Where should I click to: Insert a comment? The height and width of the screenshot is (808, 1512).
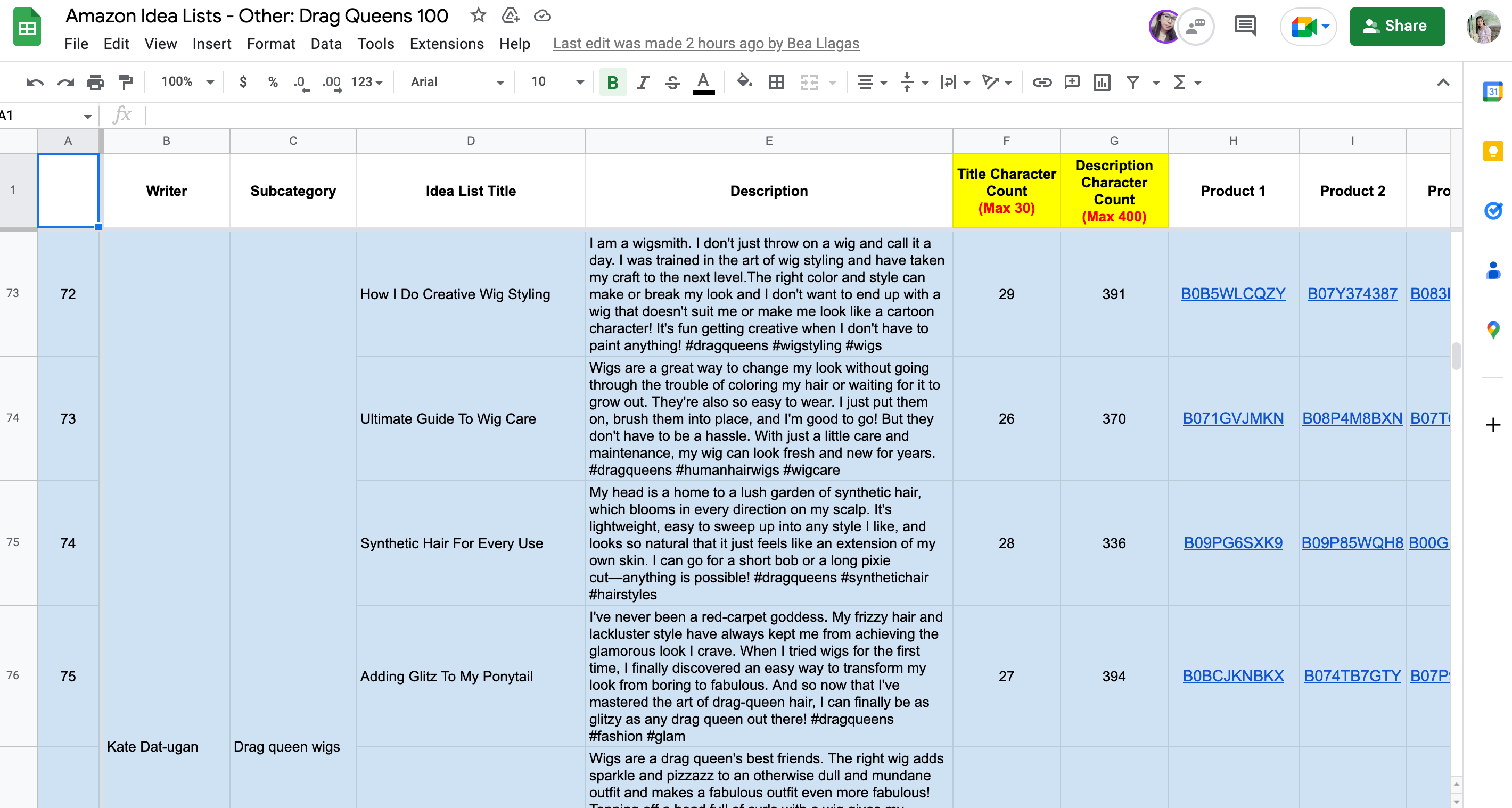(x=1072, y=82)
